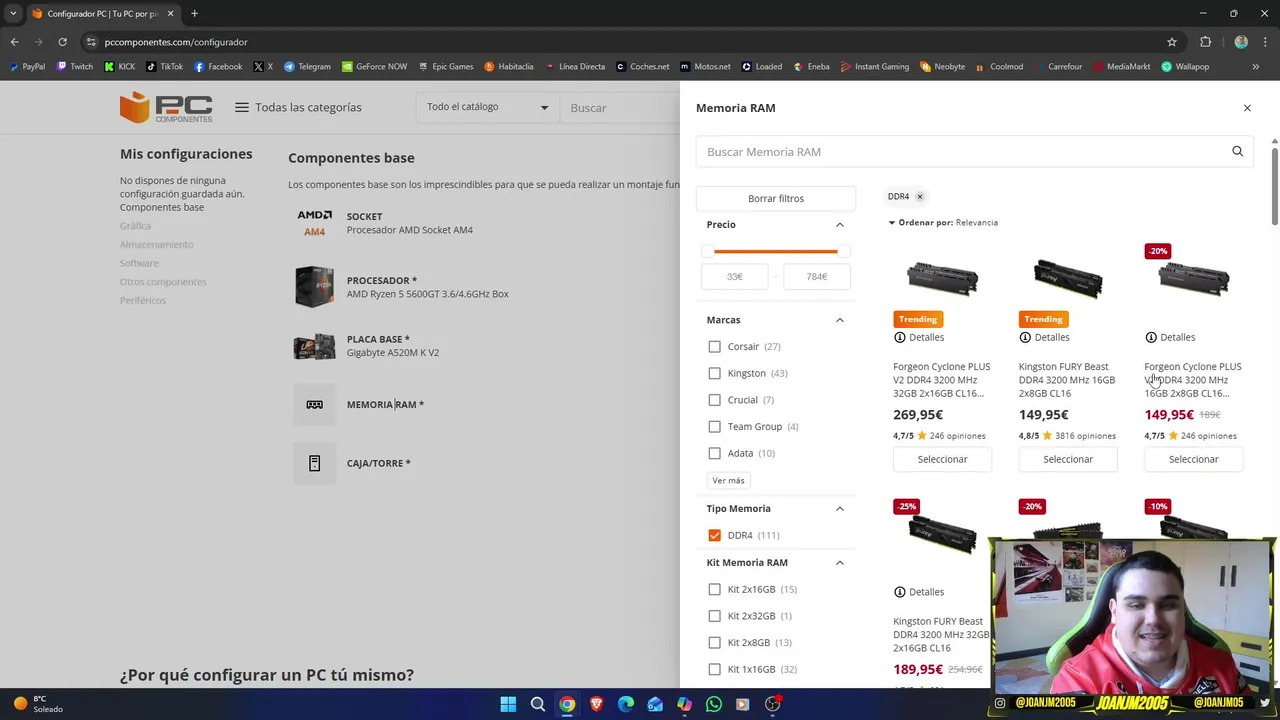The height and width of the screenshot is (720, 1280).
Task: Select Gráfica in Mis configuraciones
Action: (135, 226)
